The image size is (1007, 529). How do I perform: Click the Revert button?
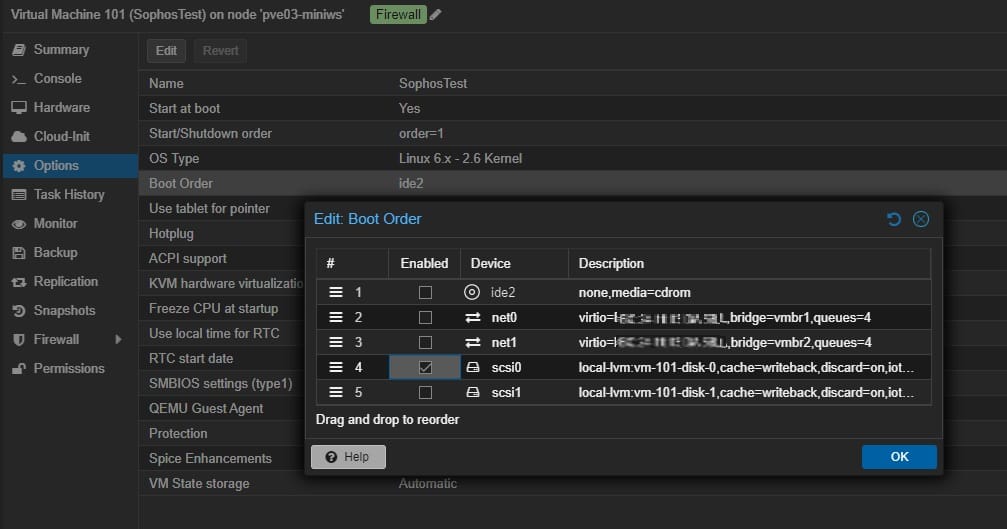(x=220, y=51)
